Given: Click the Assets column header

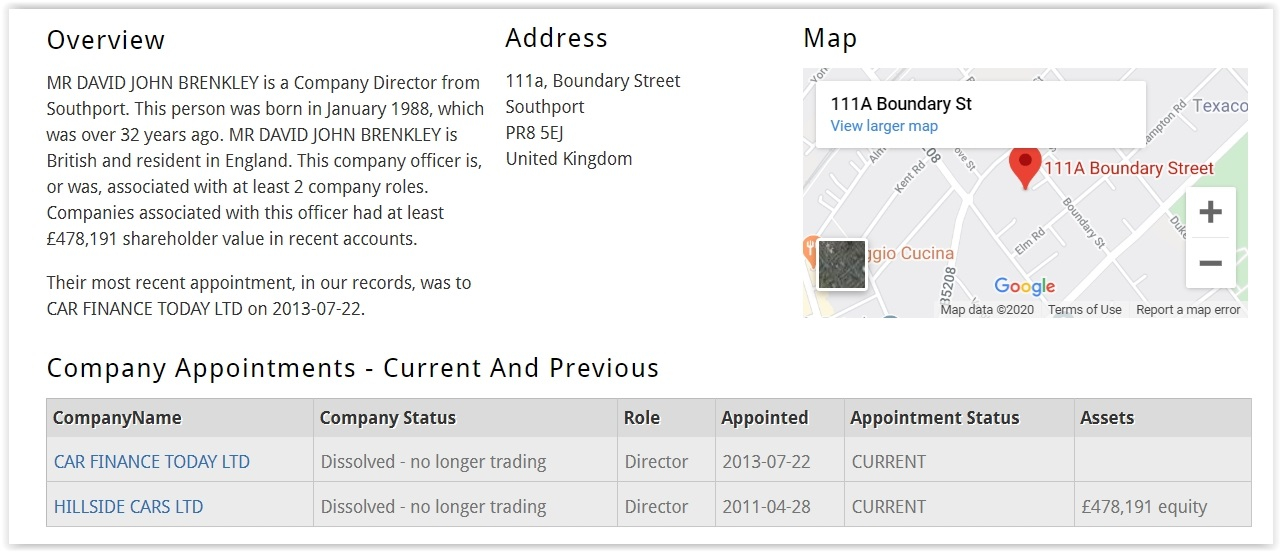Looking at the screenshot, I should click(1107, 418).
